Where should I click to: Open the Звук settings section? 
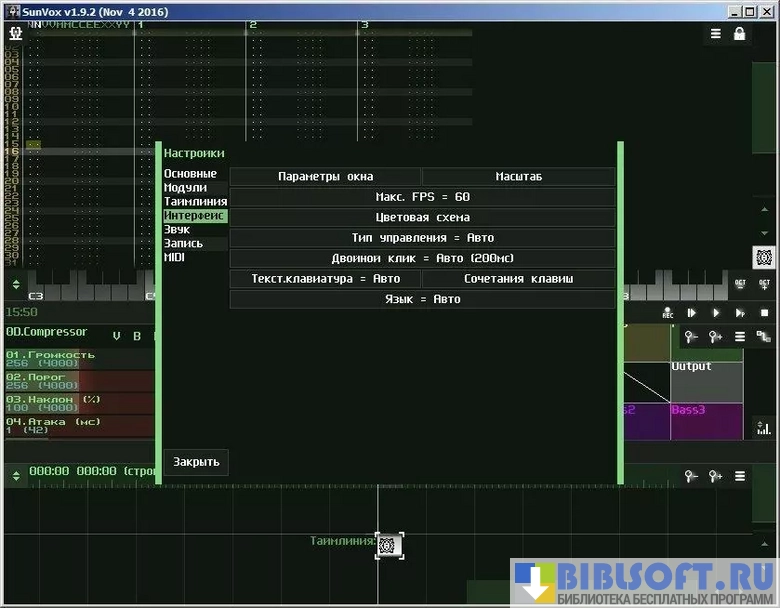[x=177, y=229]
